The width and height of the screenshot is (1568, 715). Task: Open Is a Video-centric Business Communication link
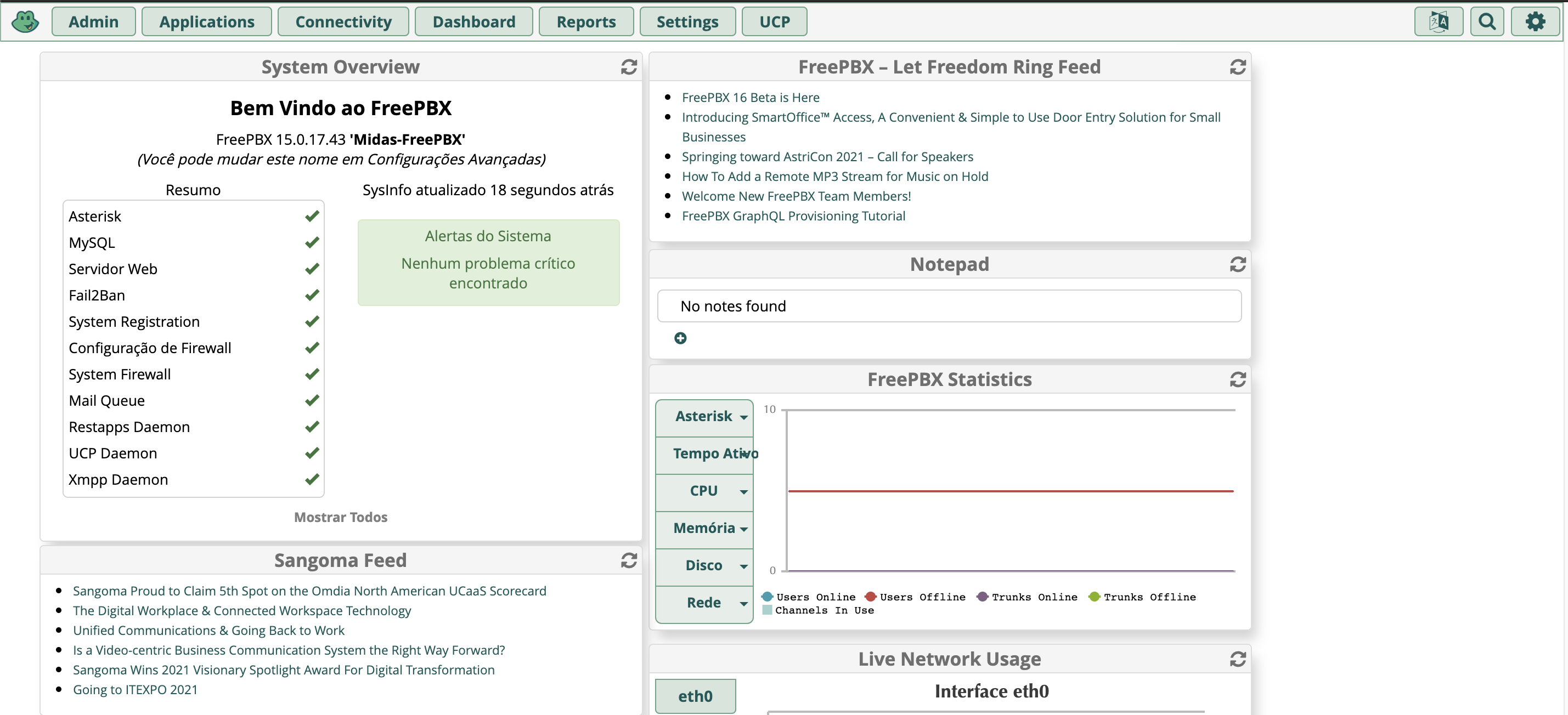(289, 650)
